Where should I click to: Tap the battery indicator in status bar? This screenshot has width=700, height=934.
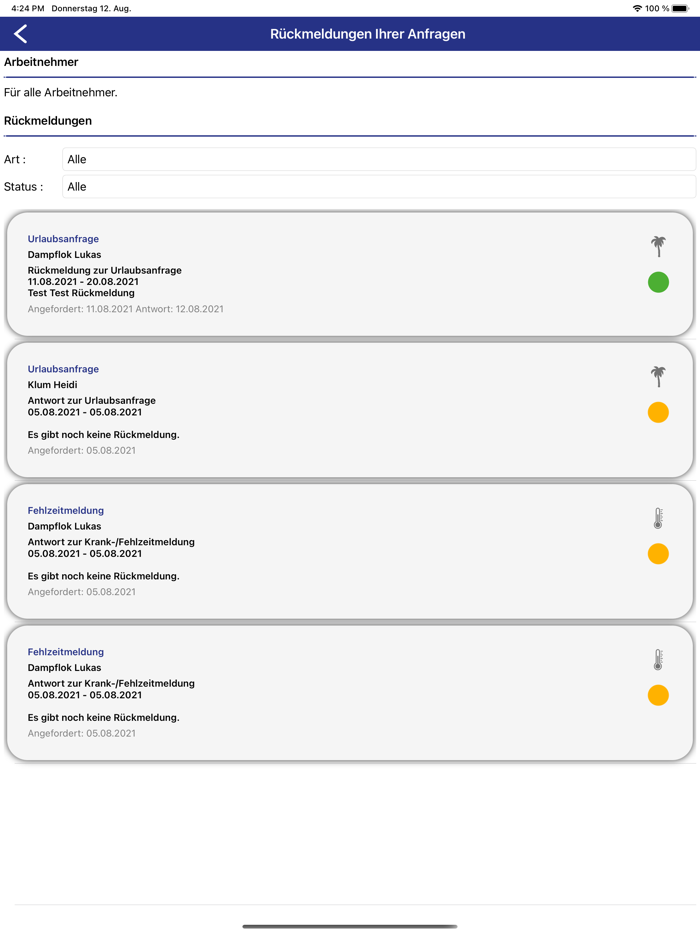pyautogui.click(x=680, y=8)
